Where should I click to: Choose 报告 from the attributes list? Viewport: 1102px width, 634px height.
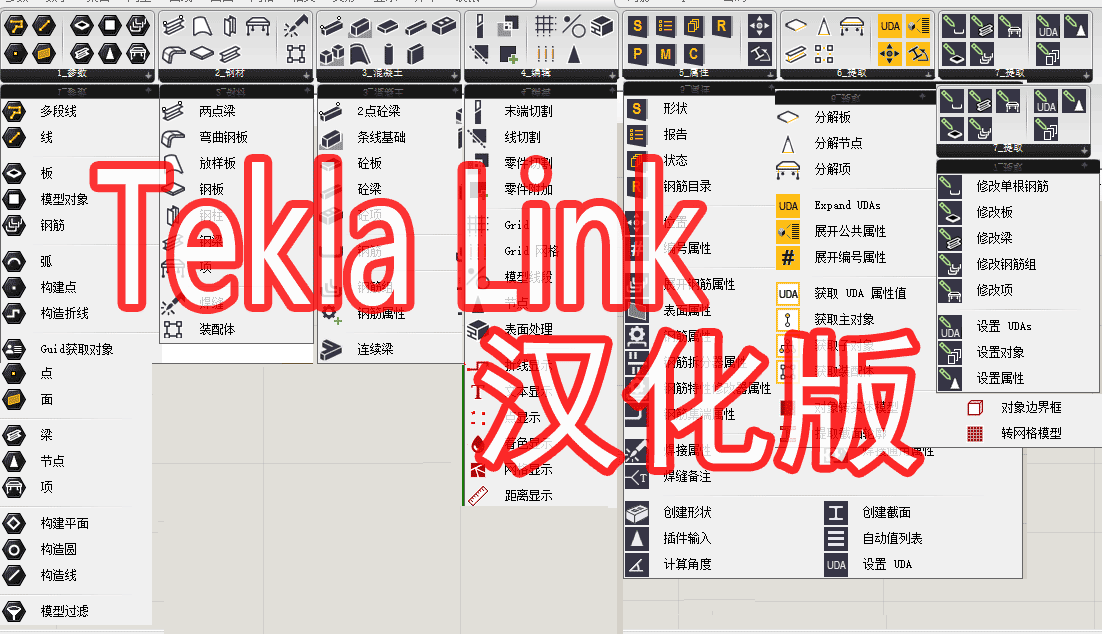(675, 134)
